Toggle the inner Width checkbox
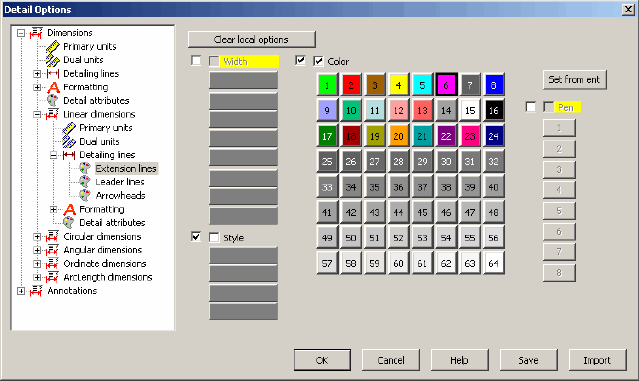Viewport: 639px width, 381px height. coord(214,62)
